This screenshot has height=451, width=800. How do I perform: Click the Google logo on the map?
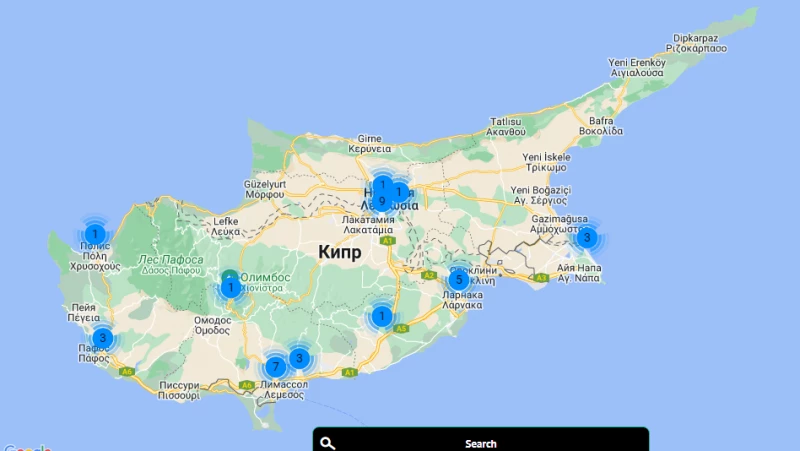27,448
